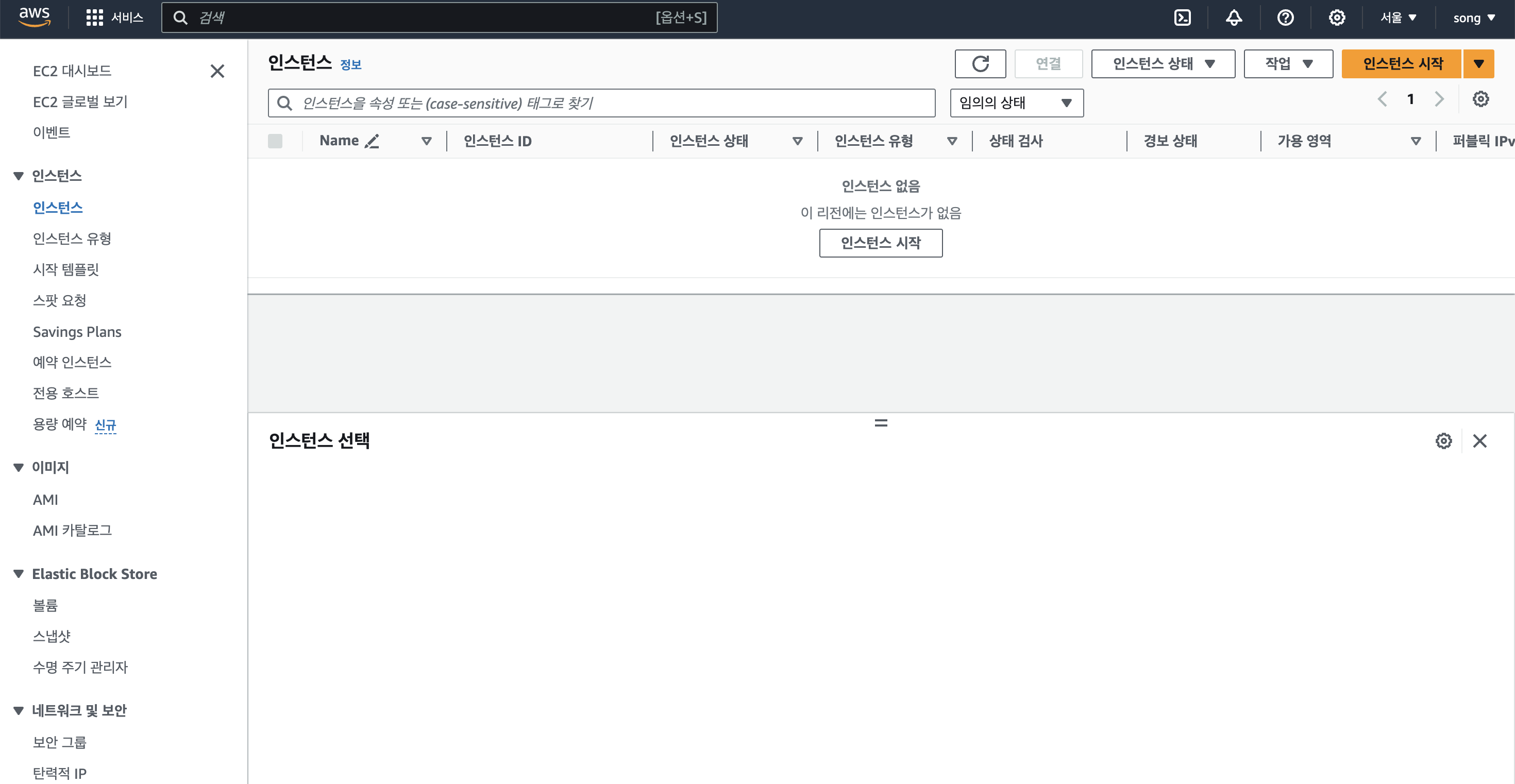1515x784 pixels.
Task: Open 스냅샷 in sidebar
Action: [52, 636]
